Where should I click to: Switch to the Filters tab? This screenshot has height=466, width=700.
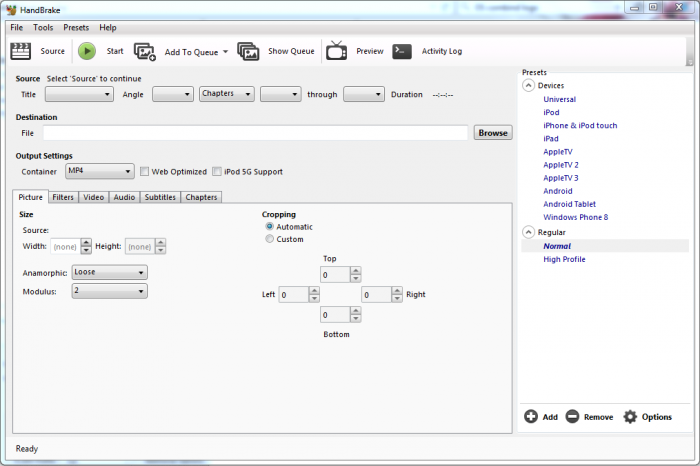[63, 197]
